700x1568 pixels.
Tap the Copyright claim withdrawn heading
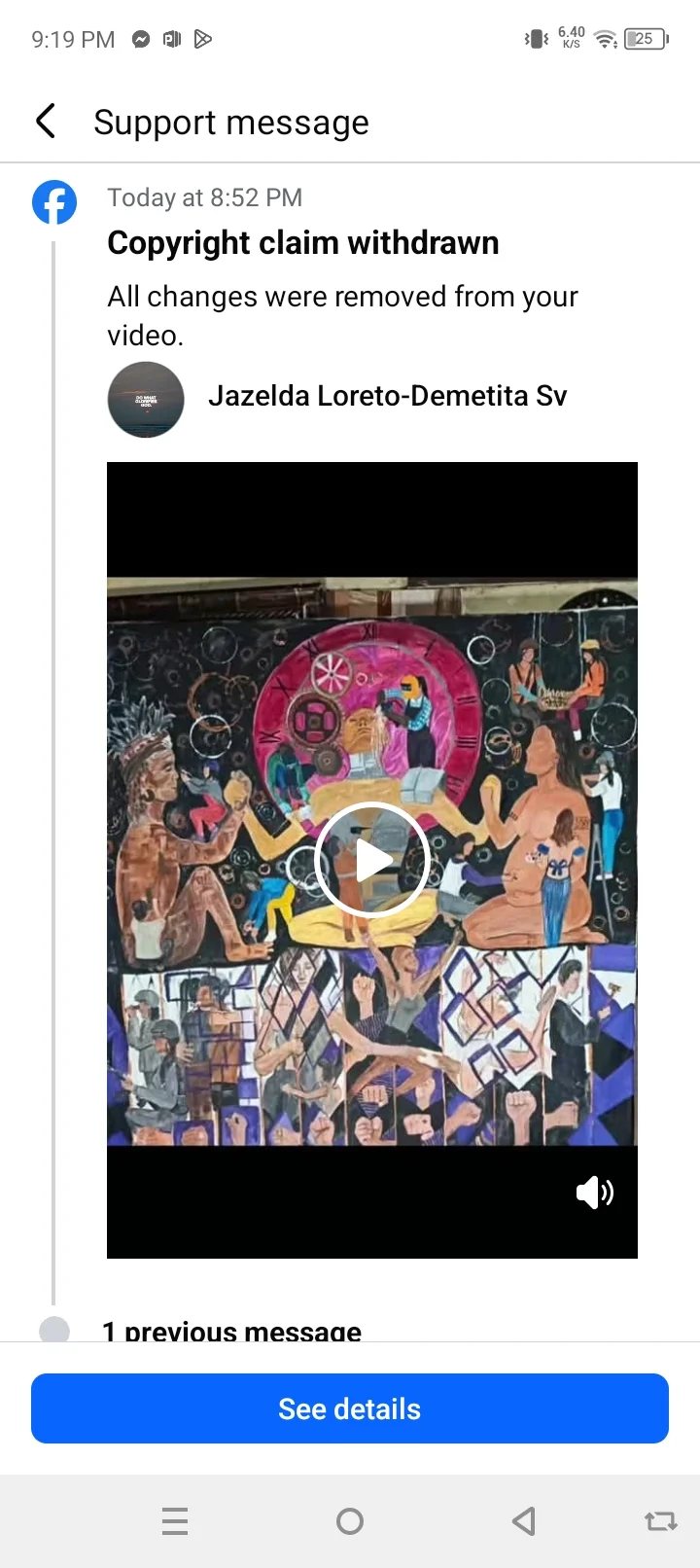303,242
